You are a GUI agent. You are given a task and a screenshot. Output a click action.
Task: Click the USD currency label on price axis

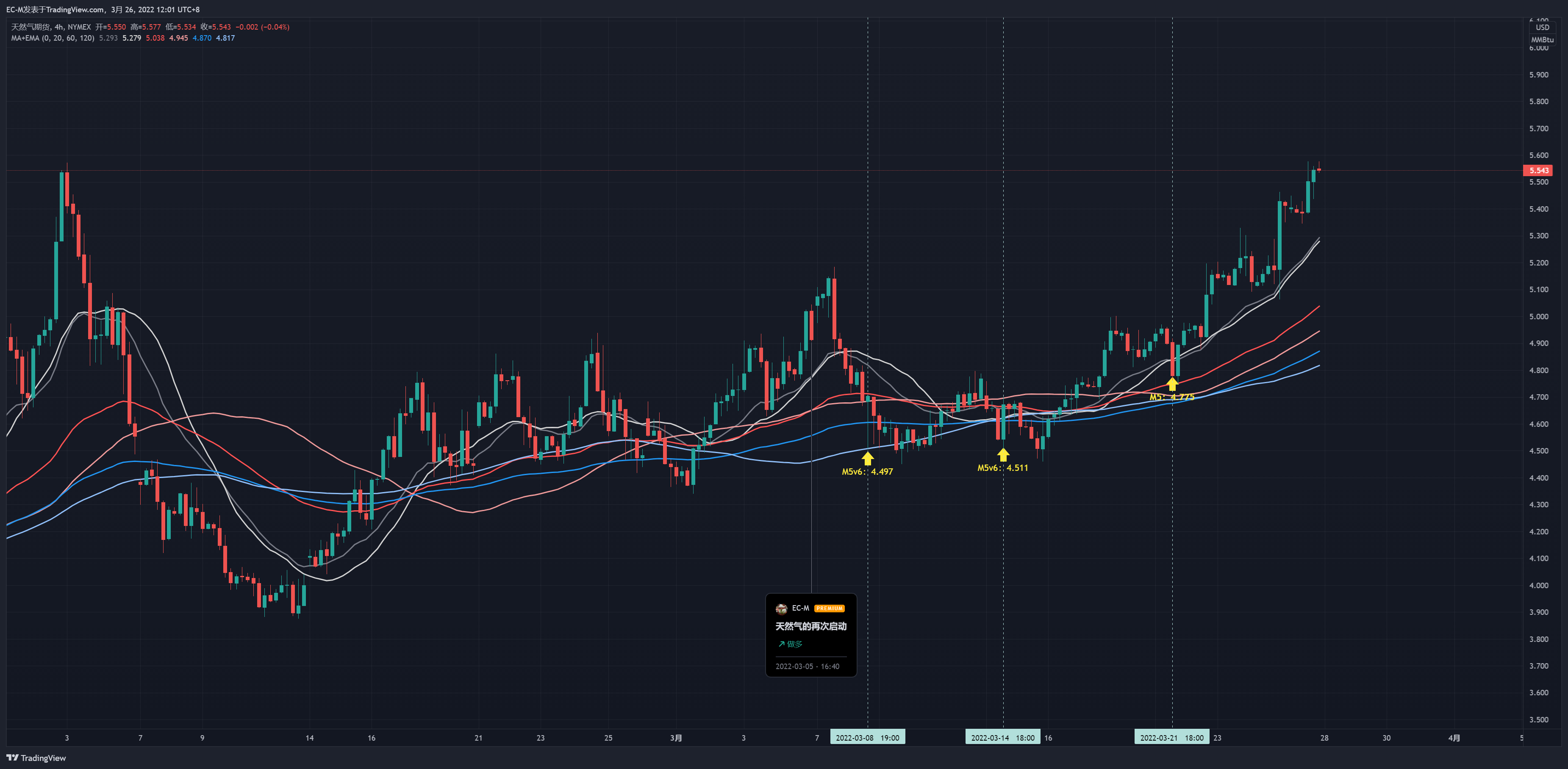1542,28
